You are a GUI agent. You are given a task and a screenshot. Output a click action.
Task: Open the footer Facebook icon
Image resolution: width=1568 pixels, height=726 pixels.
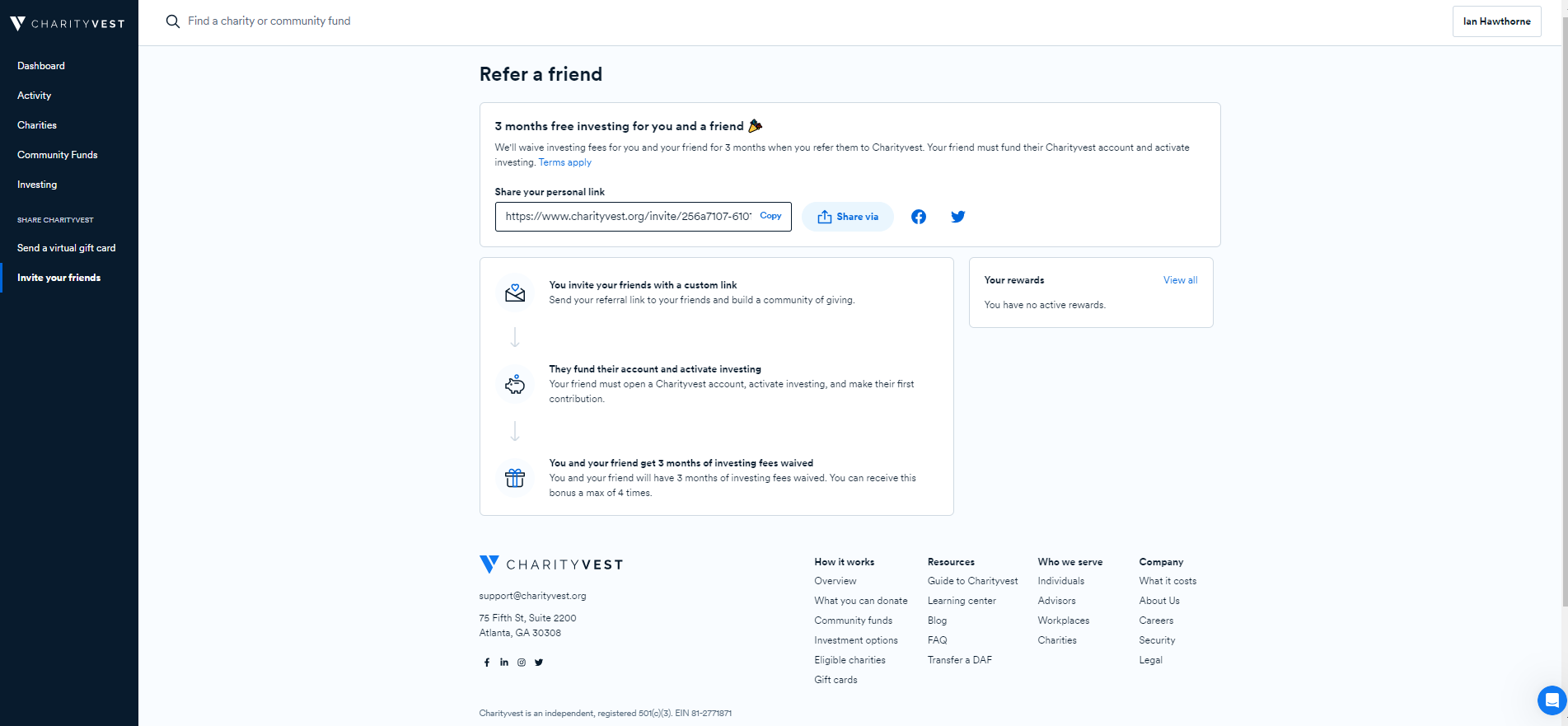tap(487, 663)
